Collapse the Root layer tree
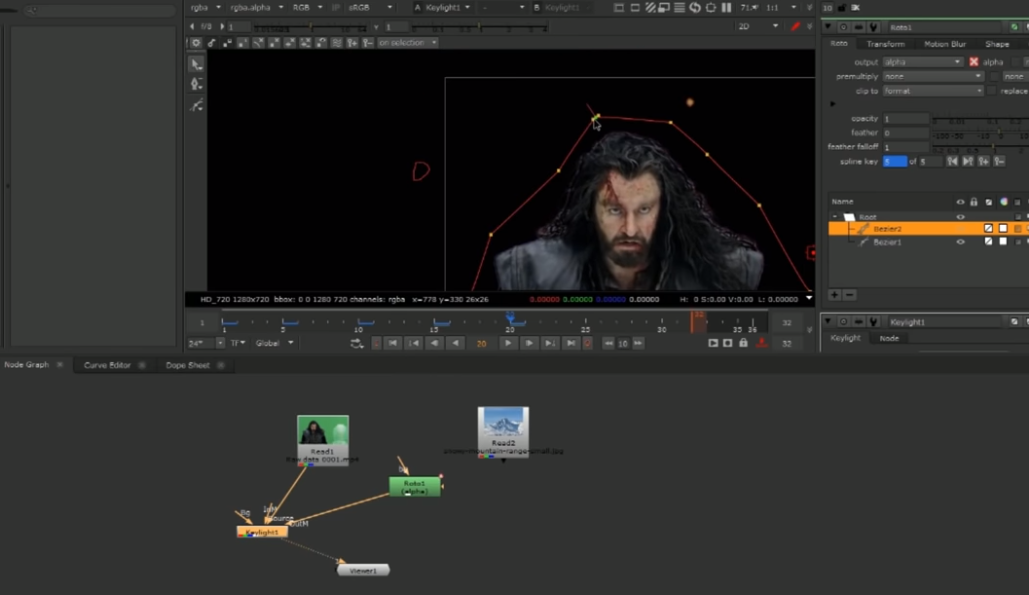 coord(835,216)
